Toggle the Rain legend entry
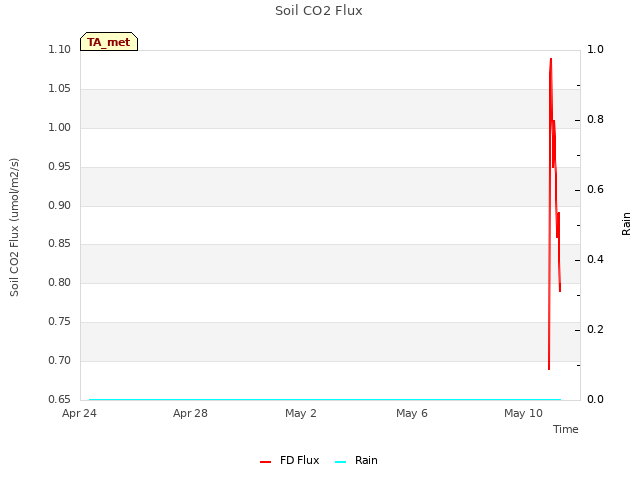The height and width of the screenshot is (480, 640). [x=356, y=460]
